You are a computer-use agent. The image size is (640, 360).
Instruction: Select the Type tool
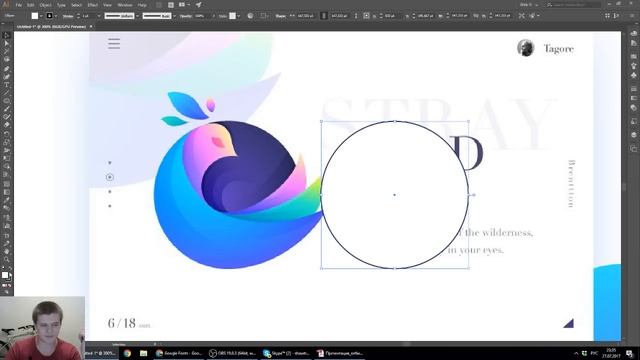6,84
